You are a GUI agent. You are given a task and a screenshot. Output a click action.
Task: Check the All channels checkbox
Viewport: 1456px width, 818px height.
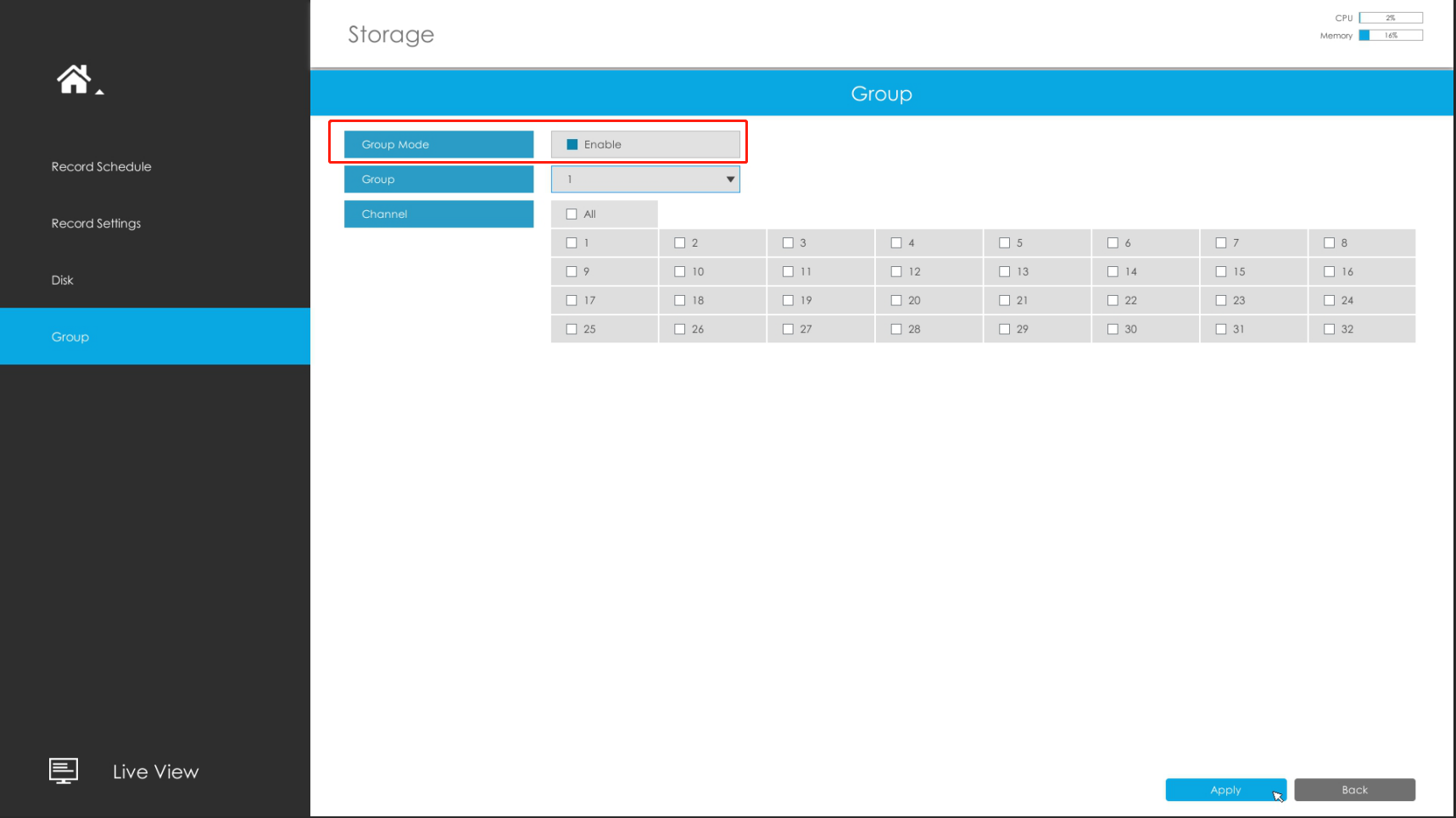pos(572,214)
